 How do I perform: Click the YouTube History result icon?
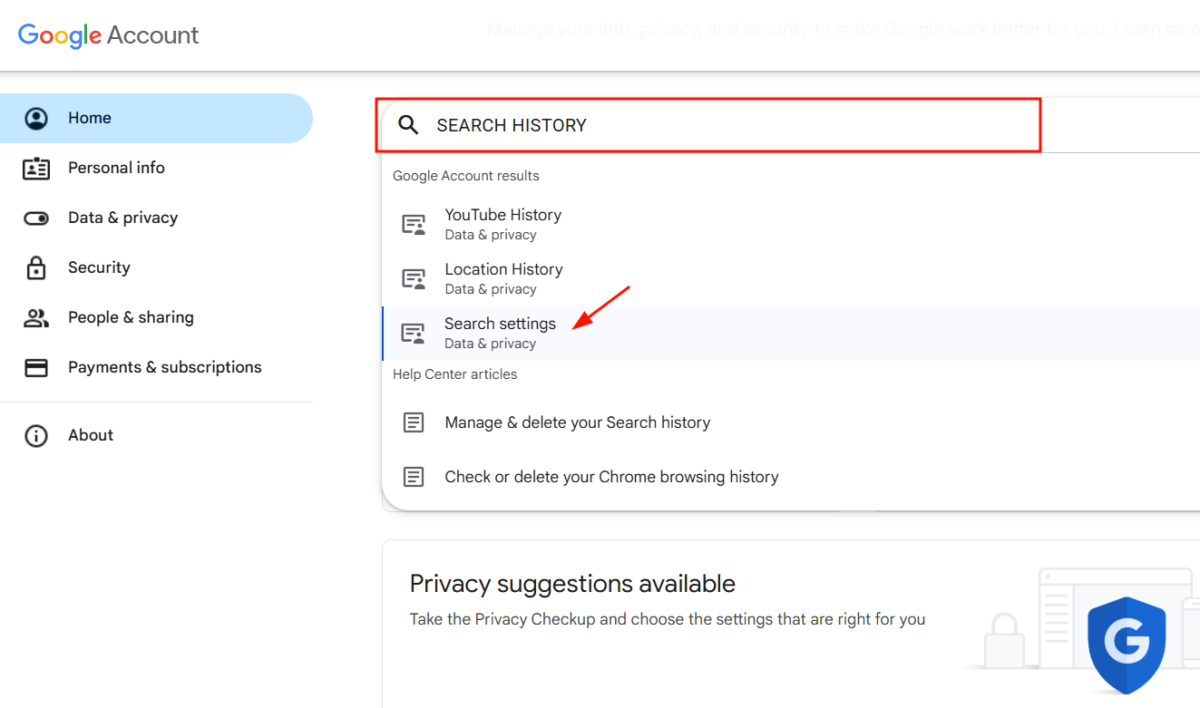(413, 224)
